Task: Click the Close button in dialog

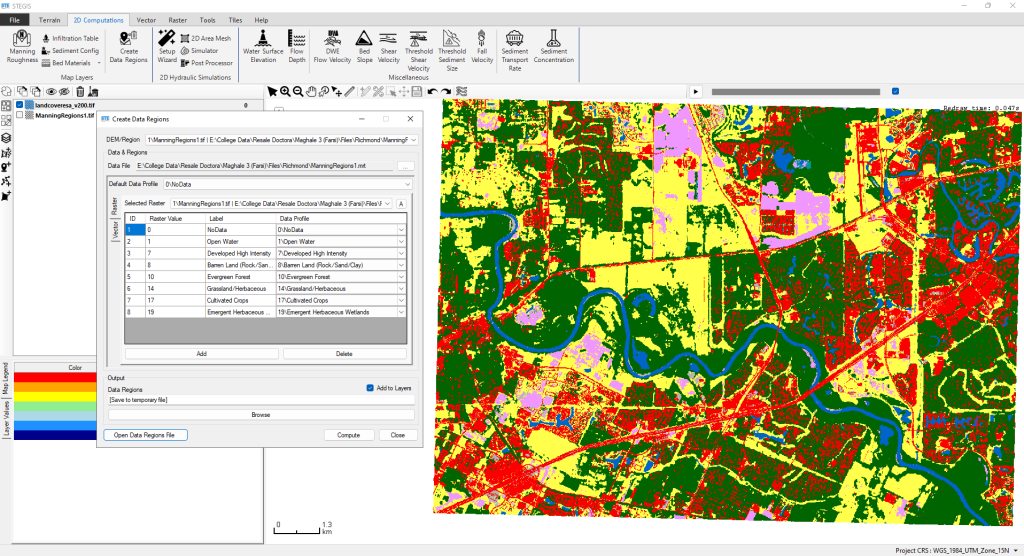Action: [x=398, y=435]
